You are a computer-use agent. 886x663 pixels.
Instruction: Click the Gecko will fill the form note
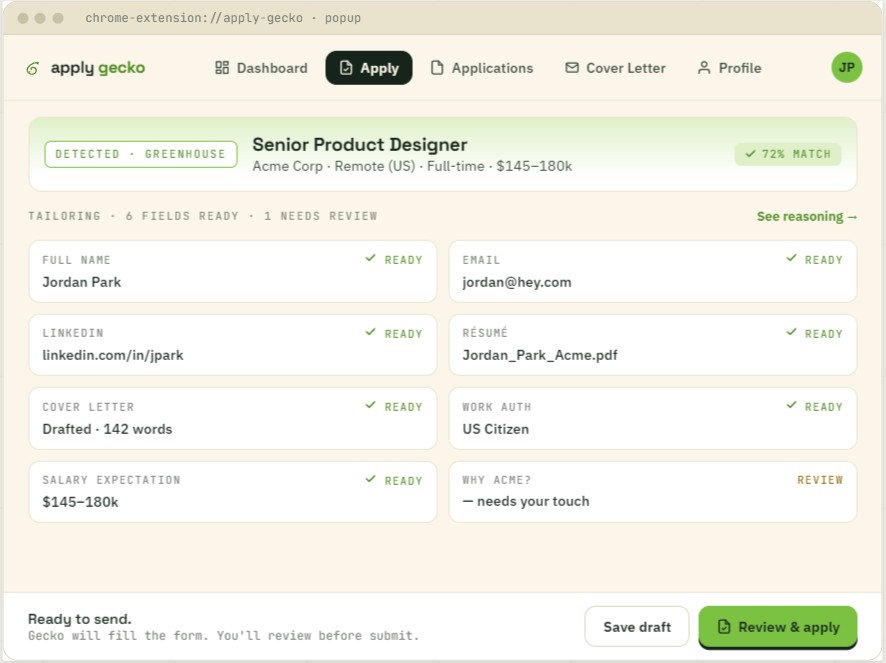[x=224, y=636]
